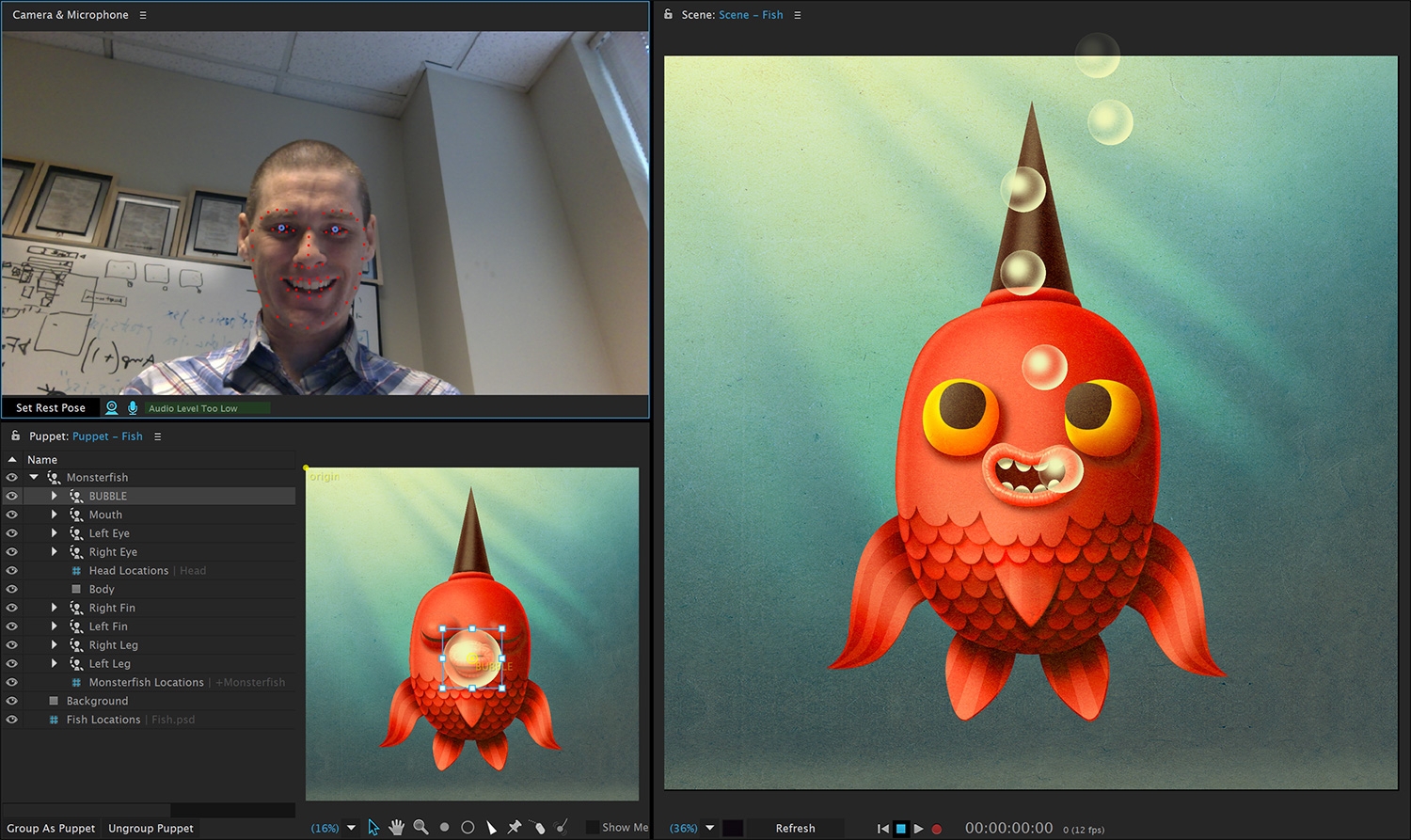Hide the Mouth layer with eye icon
Screen dimensions: 1411x840
[x=12, y=515]
